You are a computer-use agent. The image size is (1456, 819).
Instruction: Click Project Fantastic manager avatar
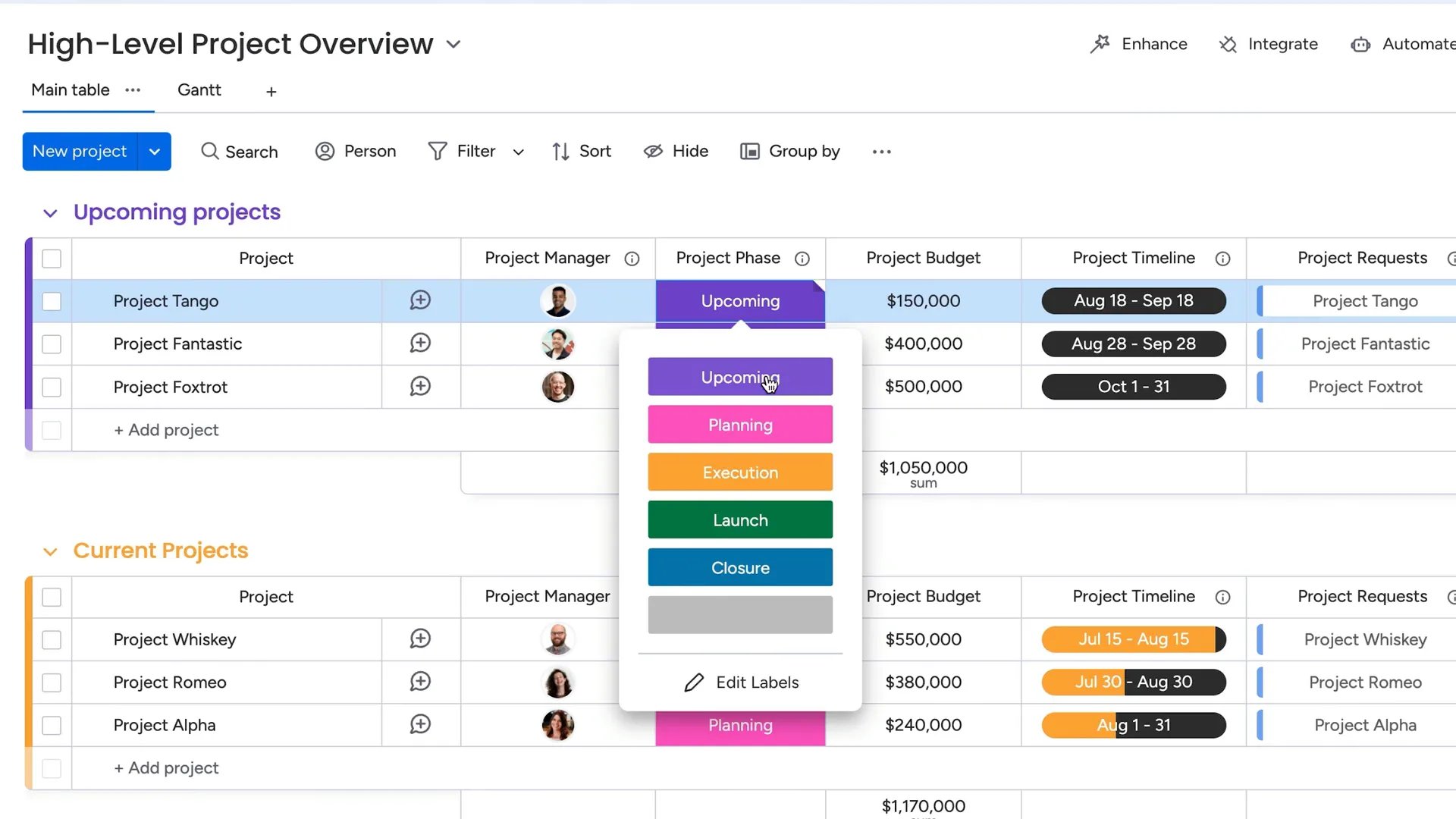(x=558, y=344)
